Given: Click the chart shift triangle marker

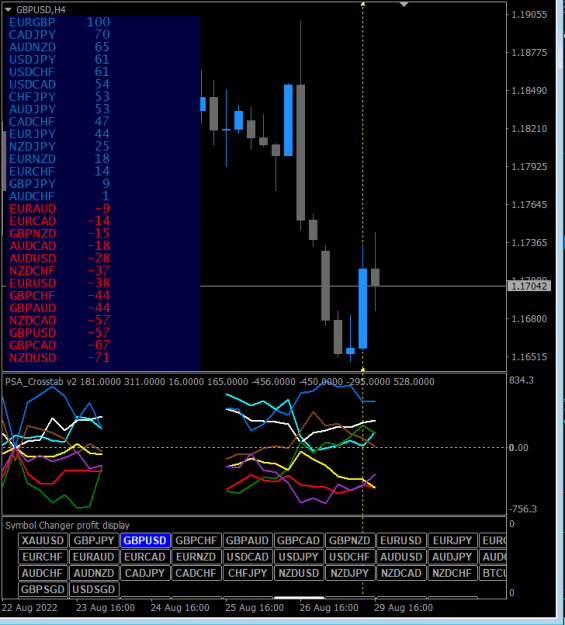Looking at the screenshot, I should point(404,4).
